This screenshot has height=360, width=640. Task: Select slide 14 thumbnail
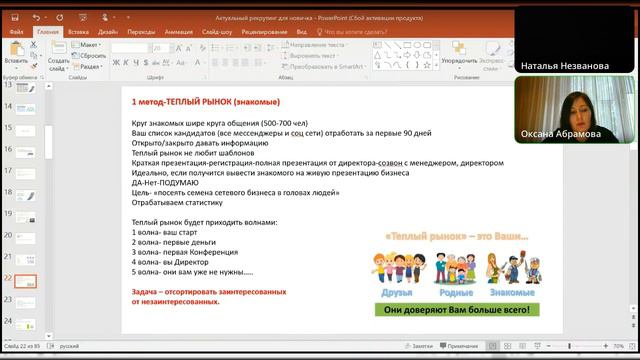tap(25, 109)
